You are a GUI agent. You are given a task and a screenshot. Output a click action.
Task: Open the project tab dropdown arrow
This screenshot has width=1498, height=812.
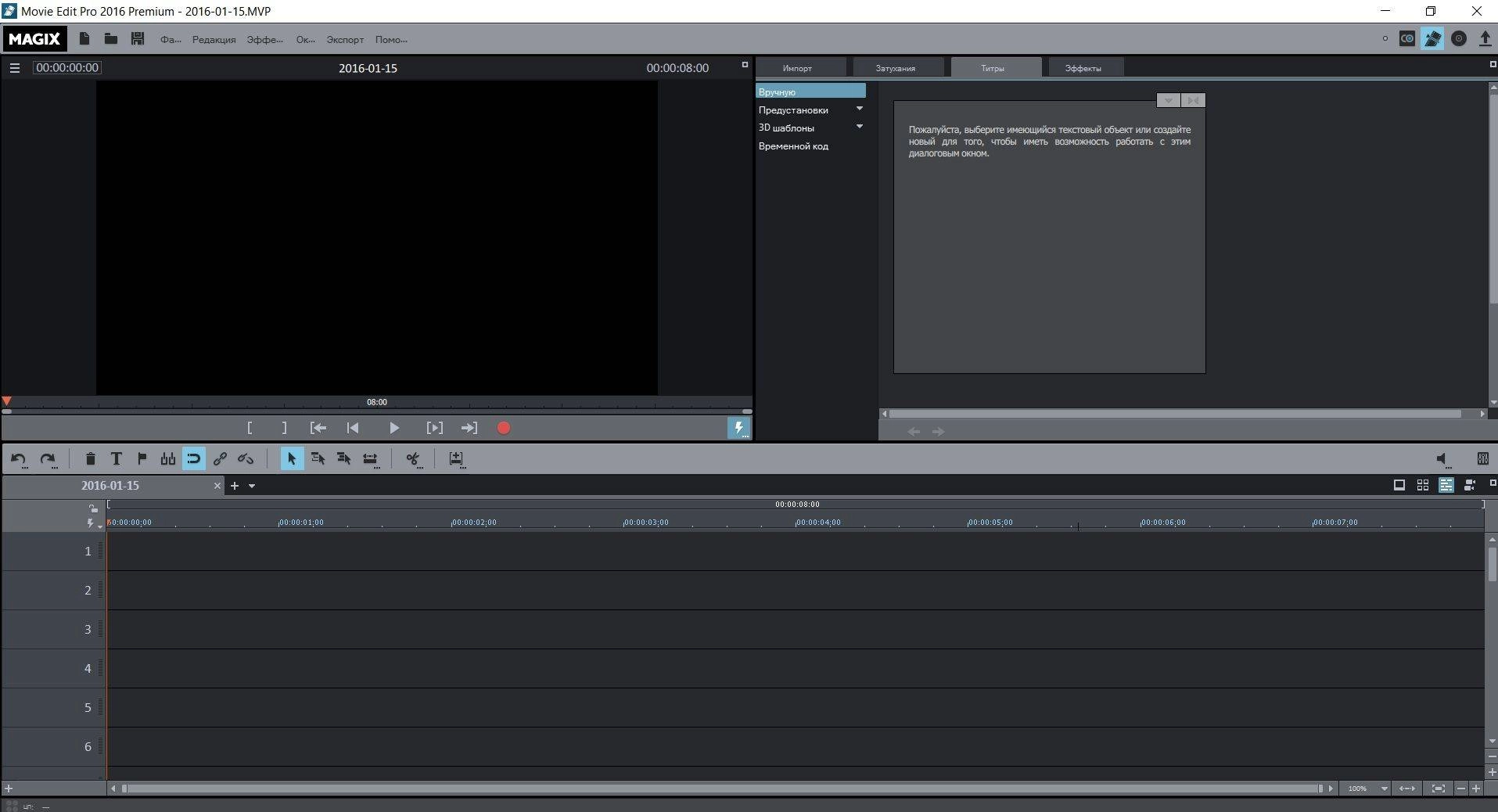coord(252,486)
